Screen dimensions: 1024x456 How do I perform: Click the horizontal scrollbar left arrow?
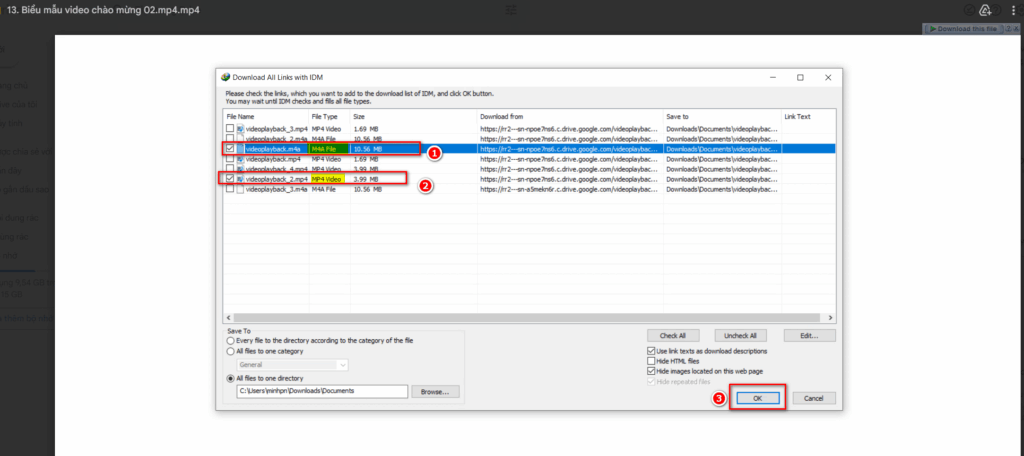pos(229,318)
